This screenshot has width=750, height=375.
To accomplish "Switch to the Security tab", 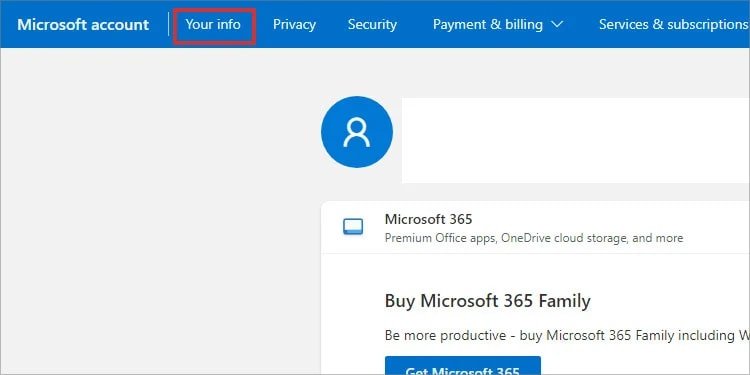I will (x=372, y=24).
